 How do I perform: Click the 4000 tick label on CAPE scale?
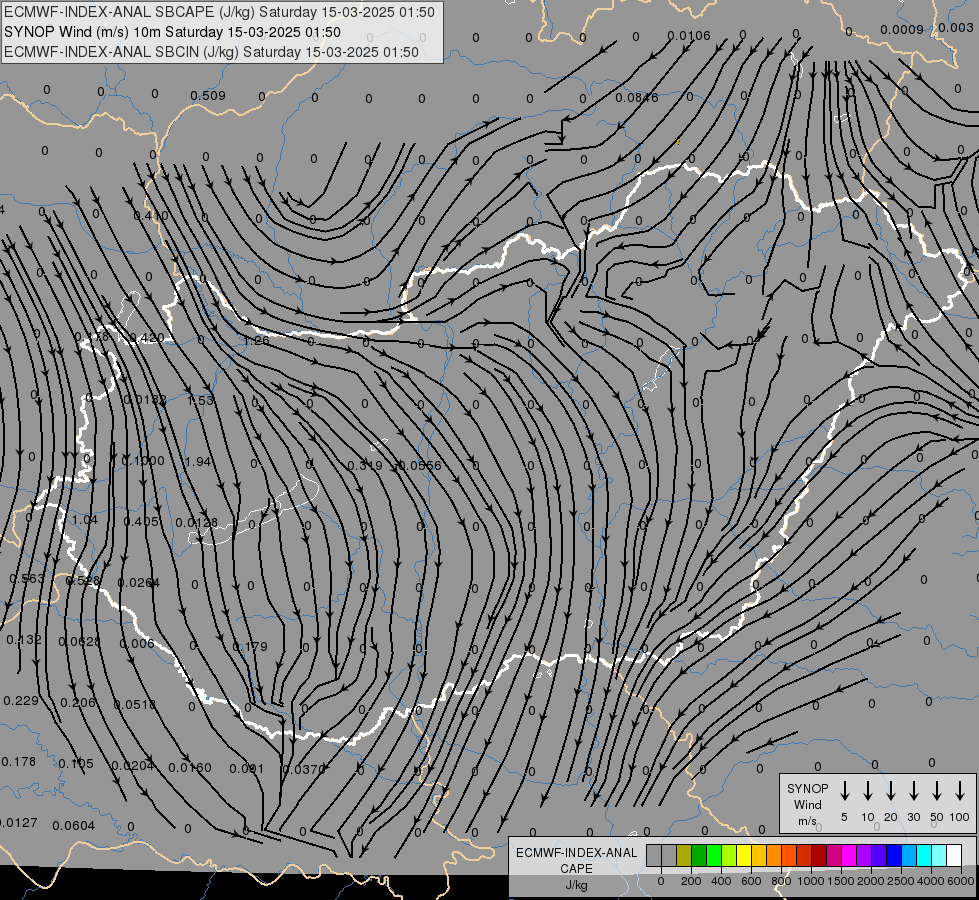coord(930,881)
